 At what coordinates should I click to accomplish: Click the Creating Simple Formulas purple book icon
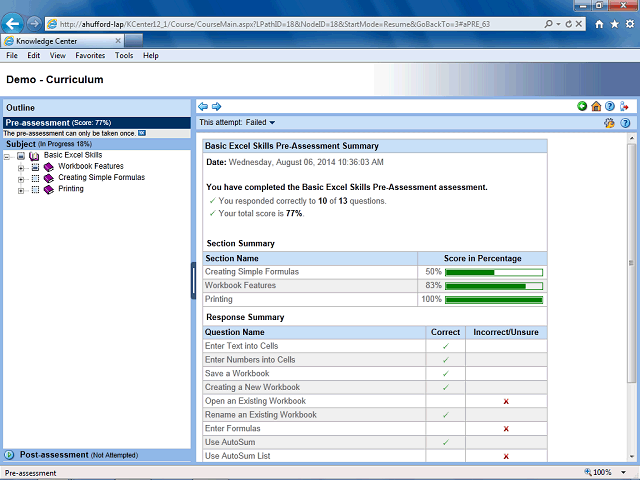pos(49,178)
